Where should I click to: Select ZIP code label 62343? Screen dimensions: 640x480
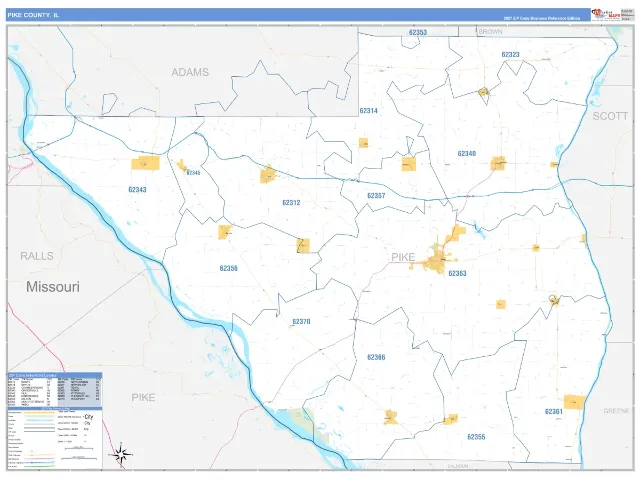click(137, 189)
